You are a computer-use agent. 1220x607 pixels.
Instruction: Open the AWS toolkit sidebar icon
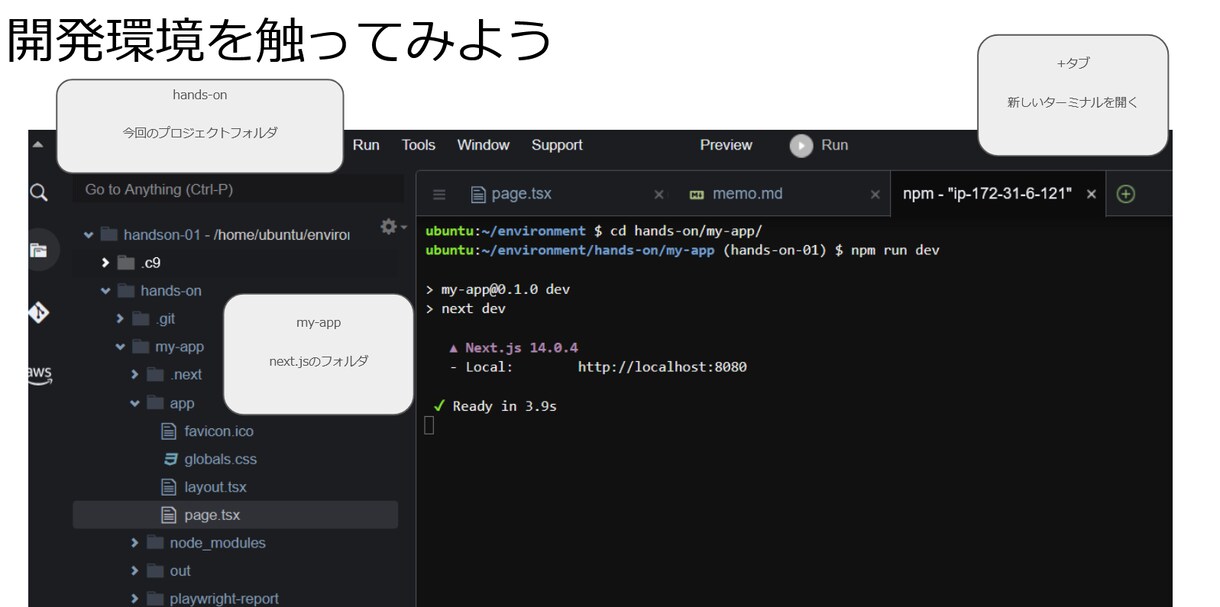[x=39, y=375]
